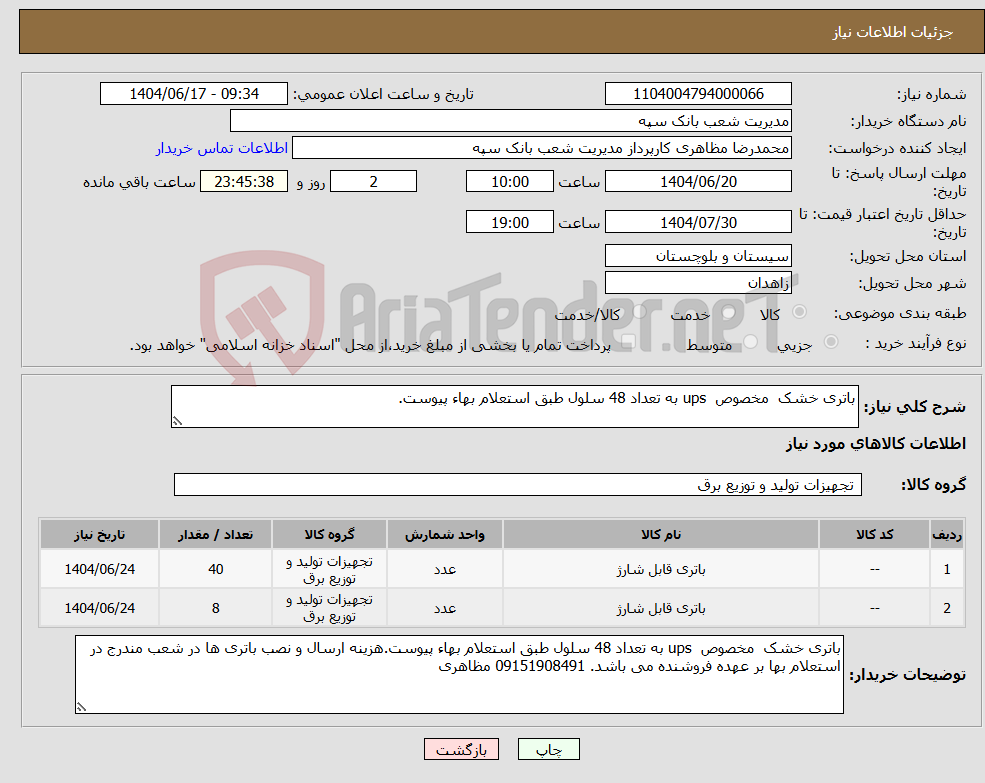
Task: Select متوسط as نوع فرآیند خرید
Action: (751, 341)
